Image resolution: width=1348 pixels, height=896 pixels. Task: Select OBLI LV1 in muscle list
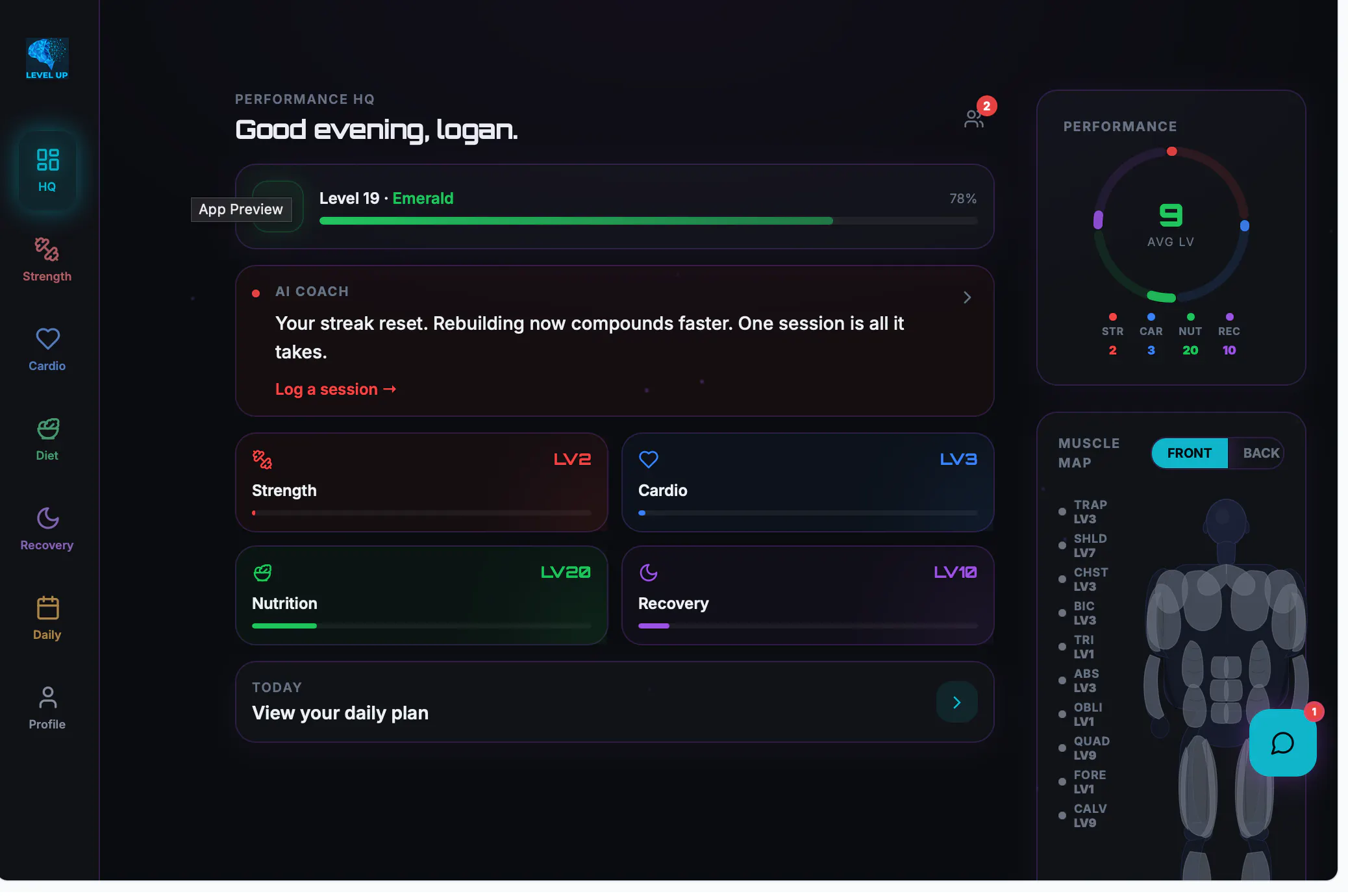[1081, 714]
